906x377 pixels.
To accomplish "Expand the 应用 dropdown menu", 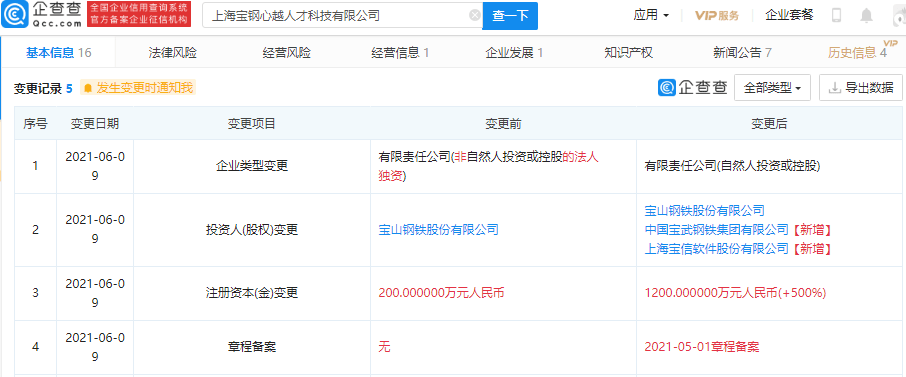I will pos(651,16).
